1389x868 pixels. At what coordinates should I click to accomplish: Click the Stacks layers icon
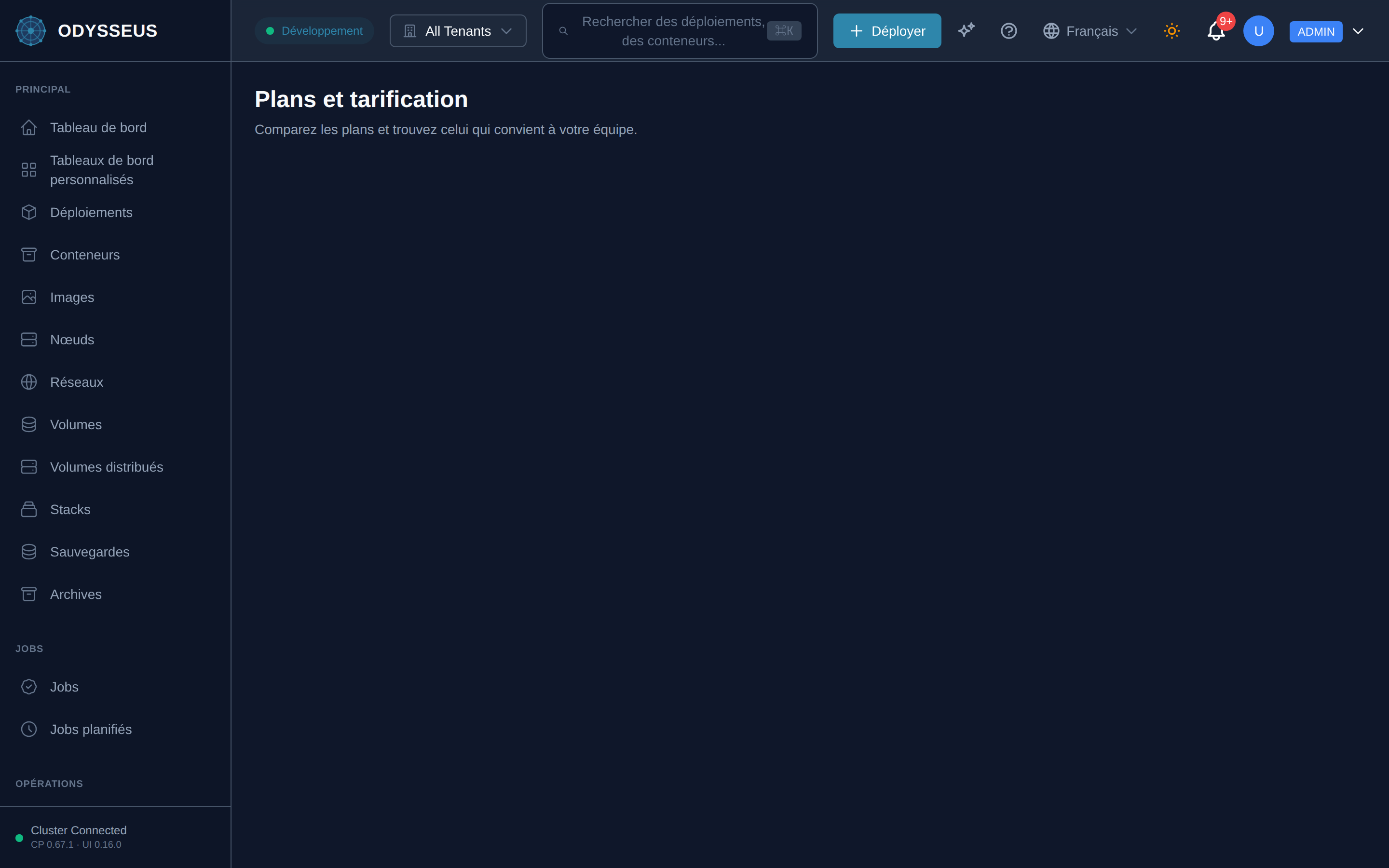(x=29, y=510)
